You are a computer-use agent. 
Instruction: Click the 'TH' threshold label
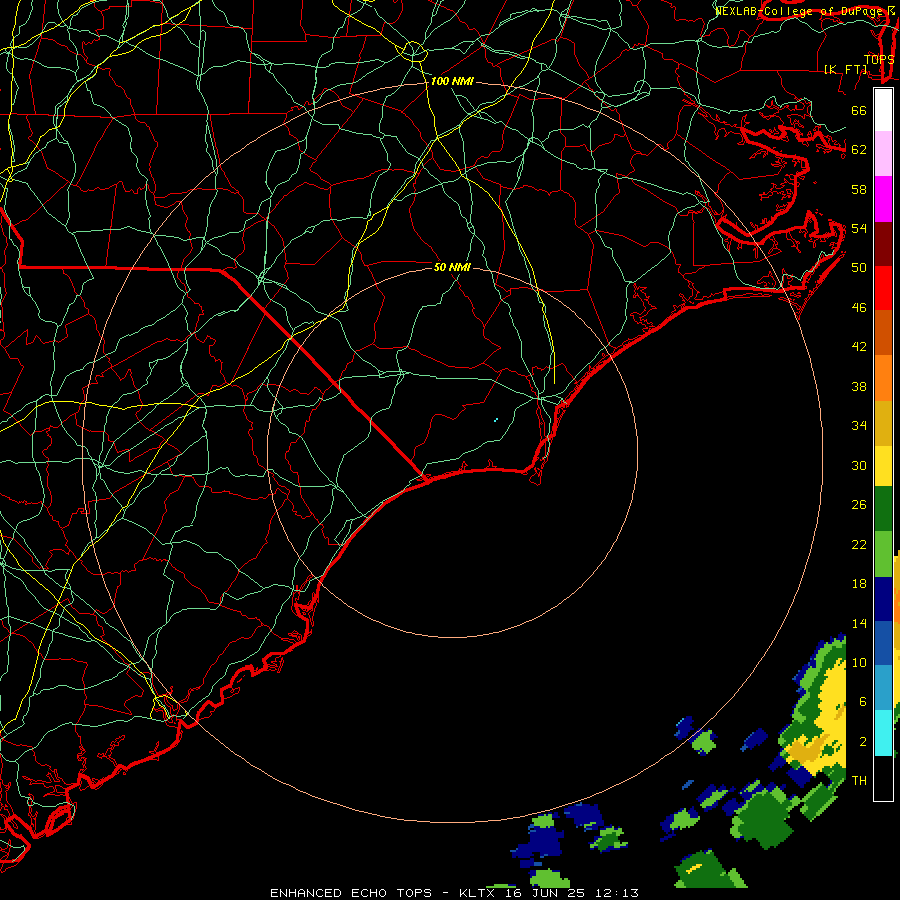(x=859, y=780)
